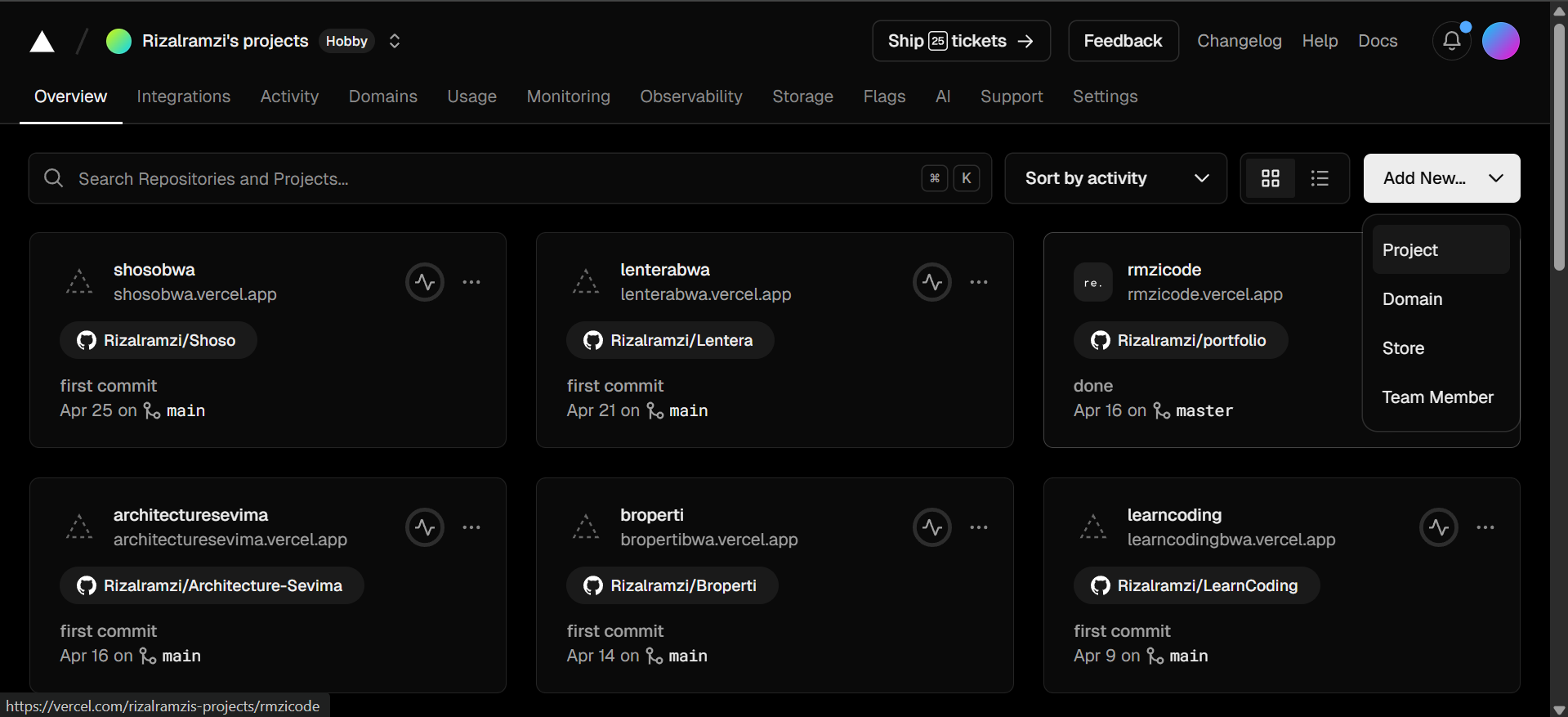
Task: Open Rizalramzi/Architecture-Sevima GitHub repo link
Action: coord(212,585)
